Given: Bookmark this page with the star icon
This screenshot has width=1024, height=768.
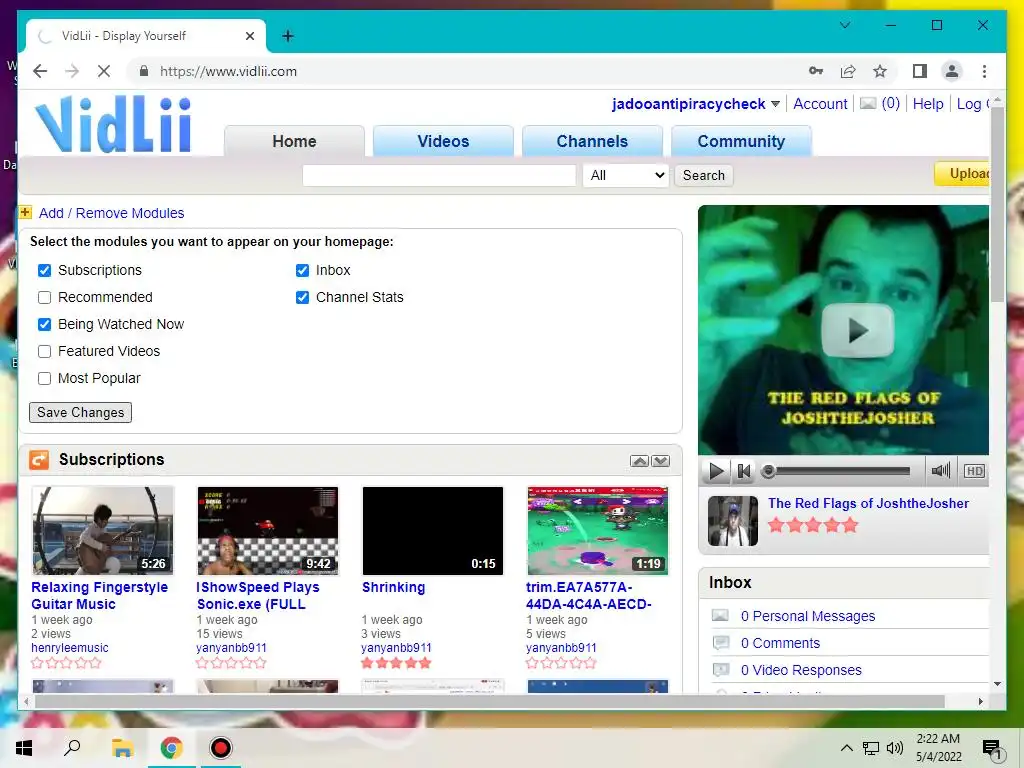Looking at the screenshot, I should coord(880,71).
